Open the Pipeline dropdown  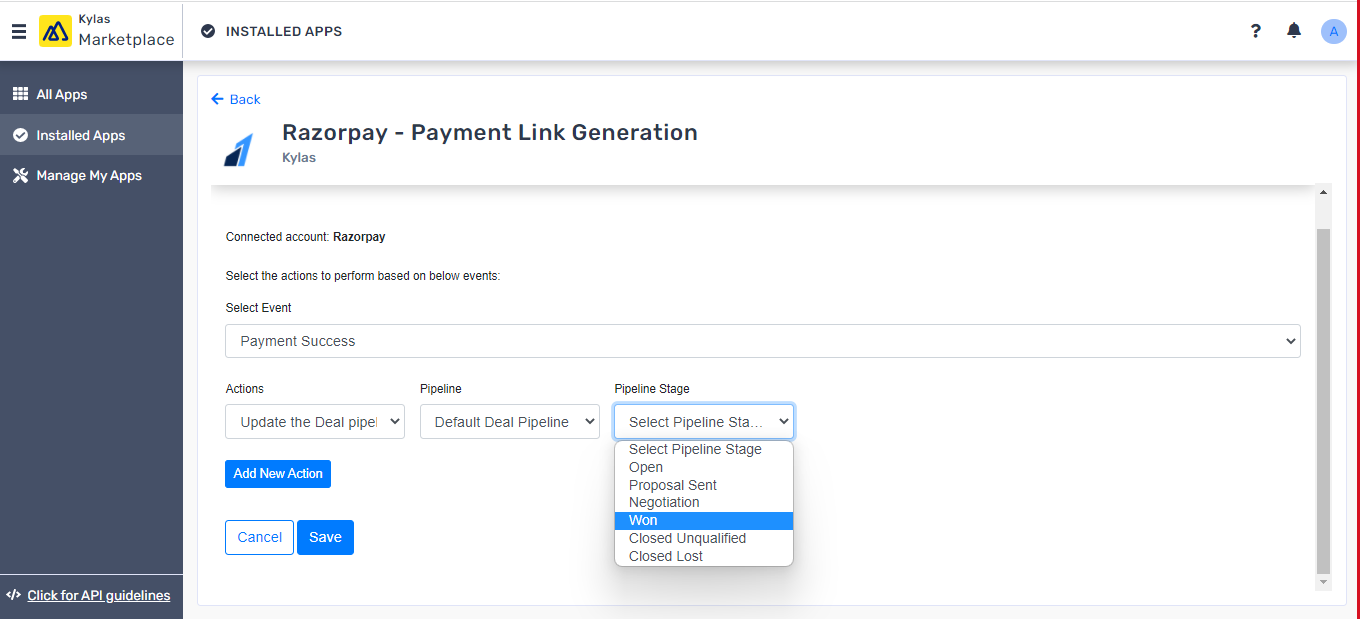coord(509,422)
